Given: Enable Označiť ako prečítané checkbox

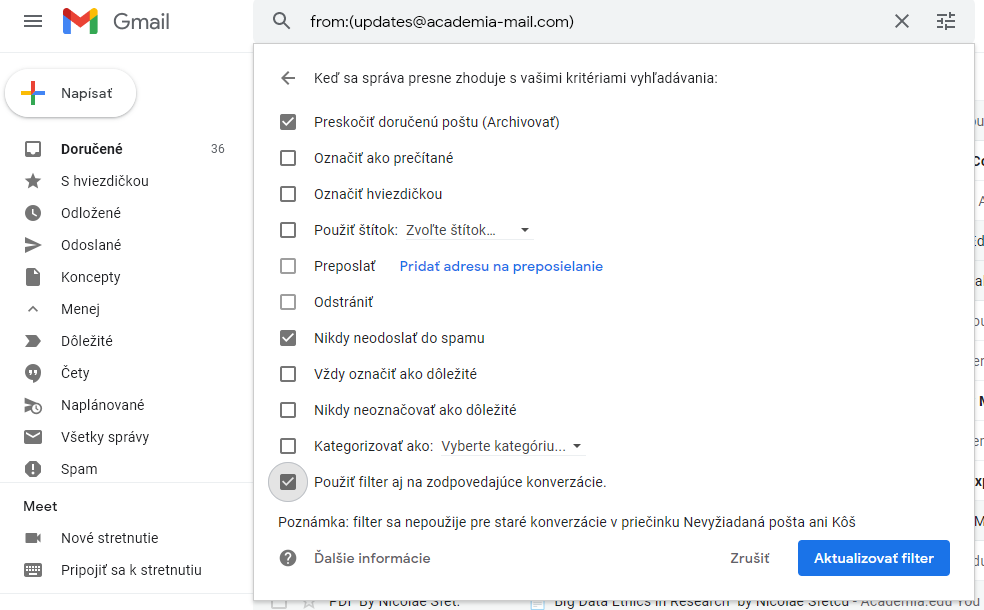Looking at the screenshot, I should [288, 158].
